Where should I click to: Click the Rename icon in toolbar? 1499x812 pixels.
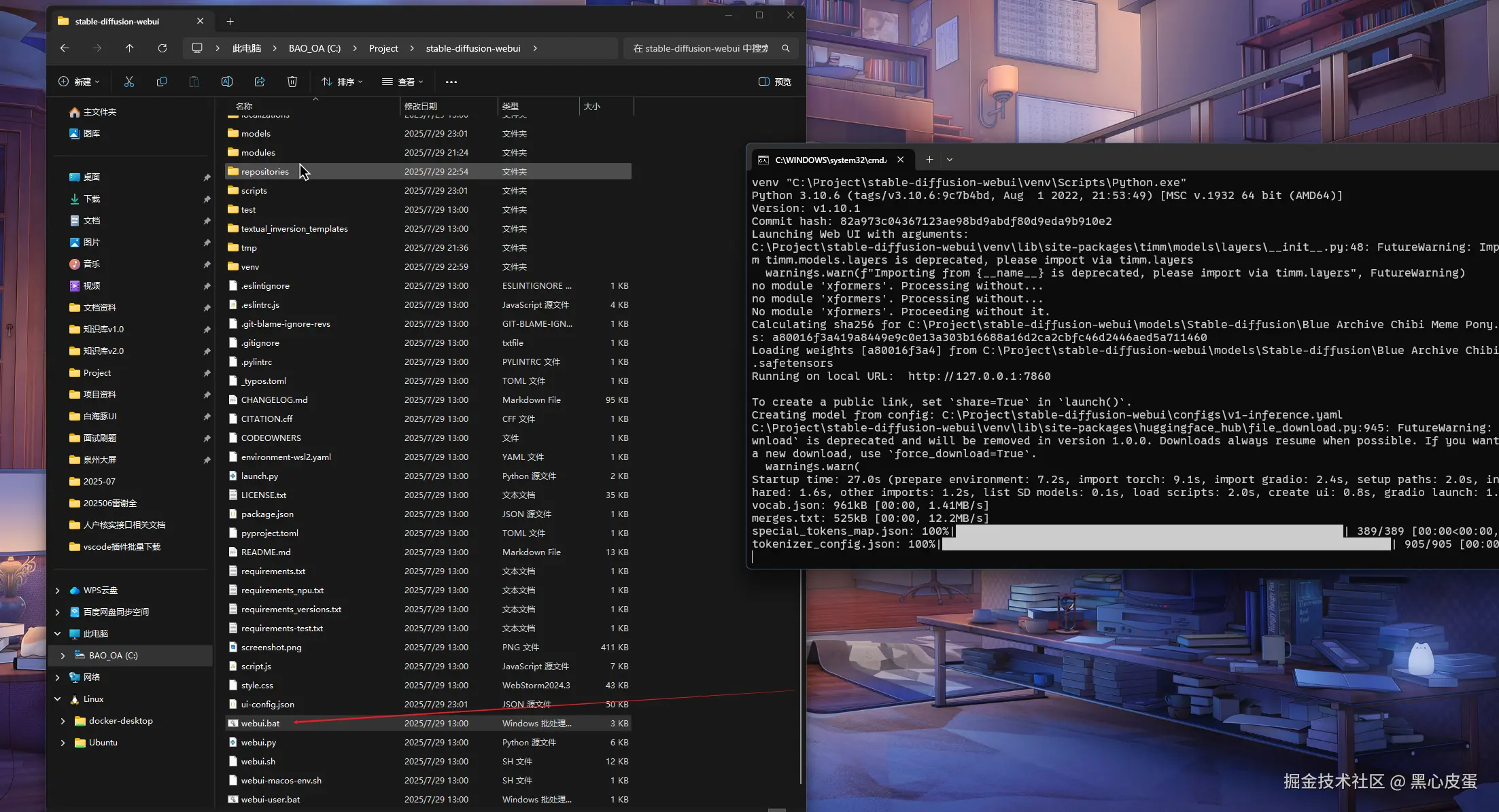point(227,82)
